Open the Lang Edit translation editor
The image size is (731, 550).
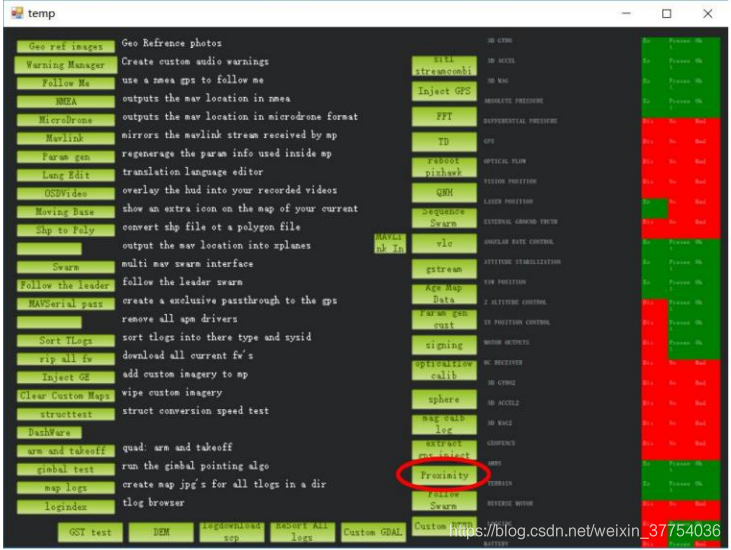[x=66, y=175]
